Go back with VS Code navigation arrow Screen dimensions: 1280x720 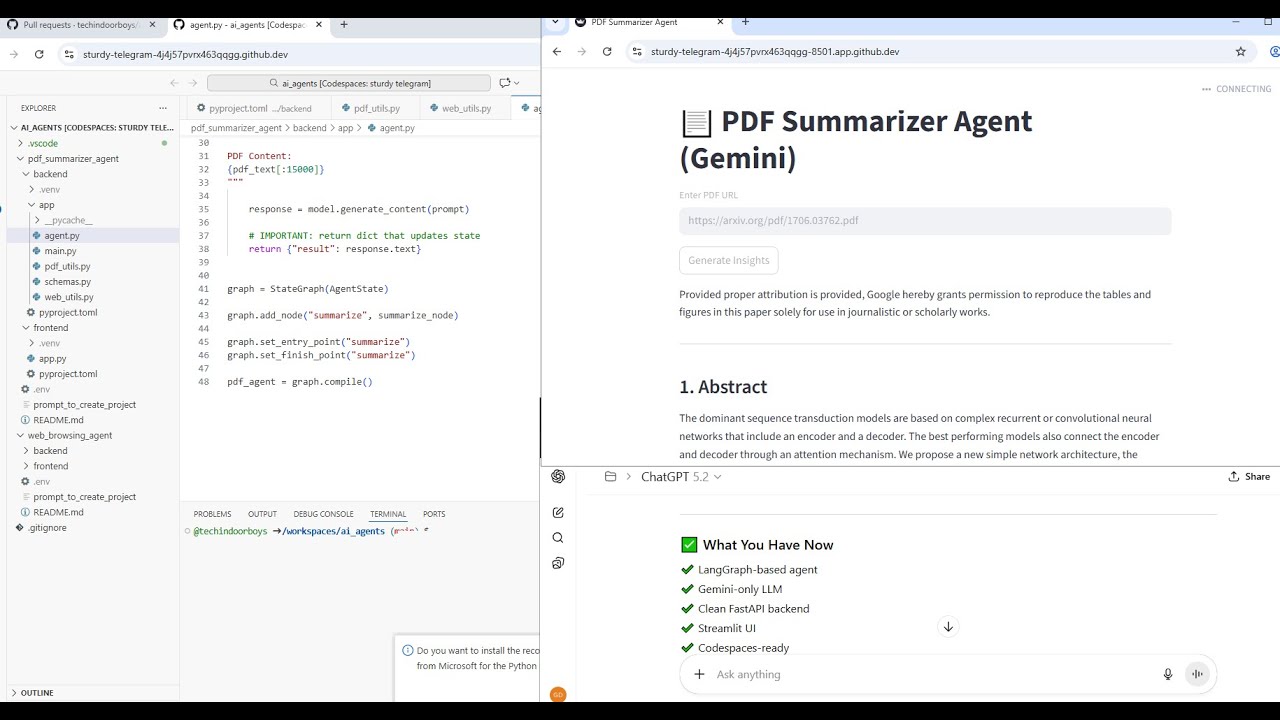pyautogui.click(x=174, y=83)
